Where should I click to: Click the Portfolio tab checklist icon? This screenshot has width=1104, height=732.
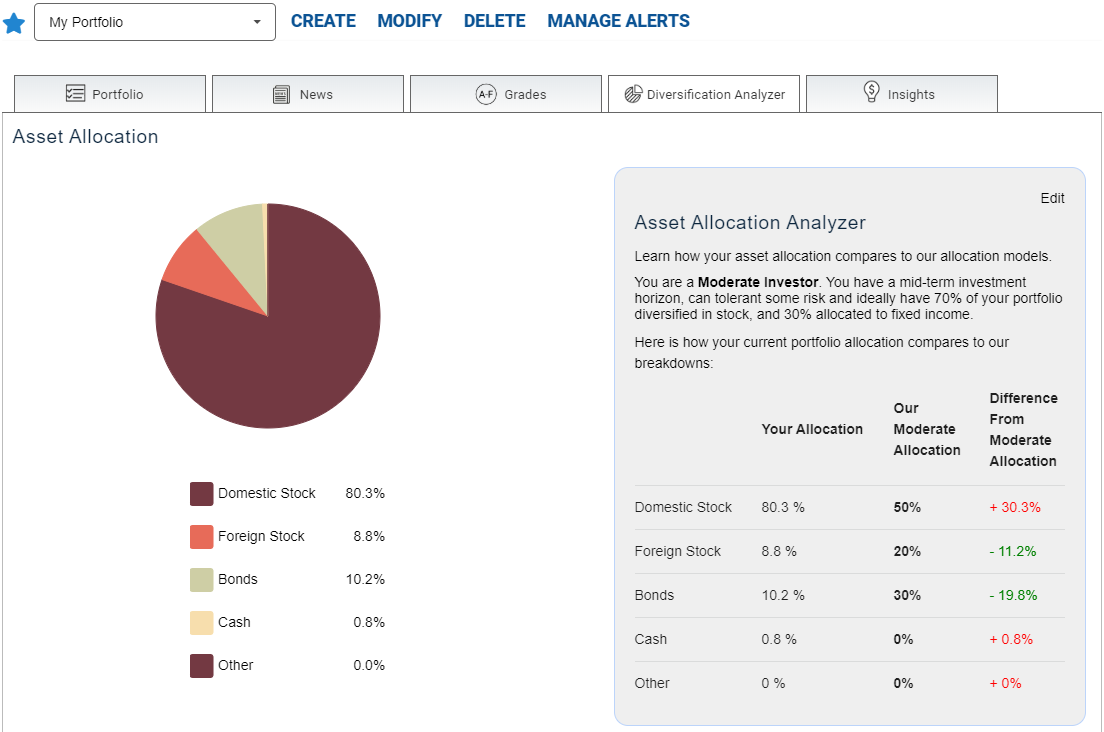[x=75, y=94]
